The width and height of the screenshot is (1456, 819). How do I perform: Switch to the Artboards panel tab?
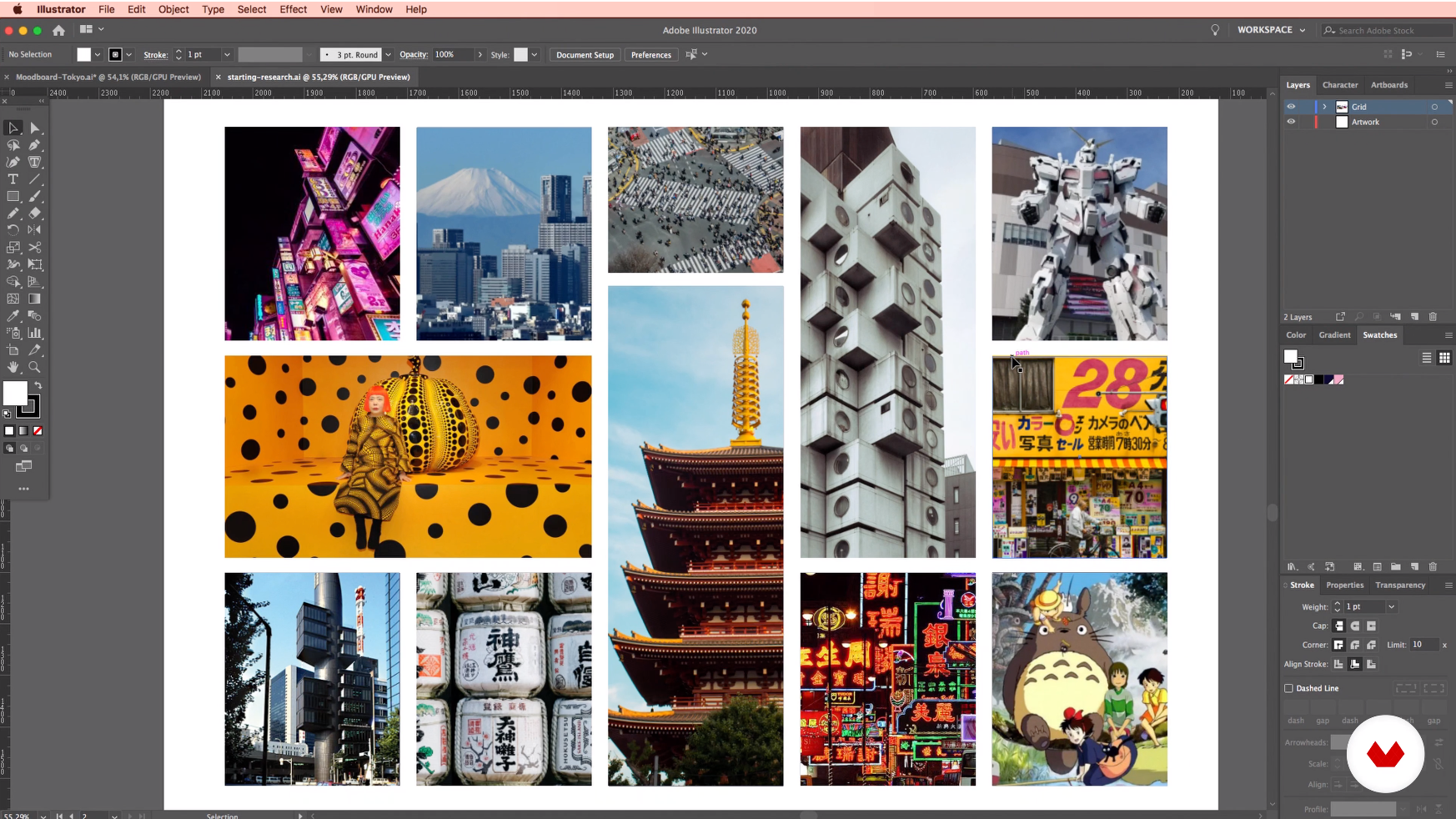1389,85
